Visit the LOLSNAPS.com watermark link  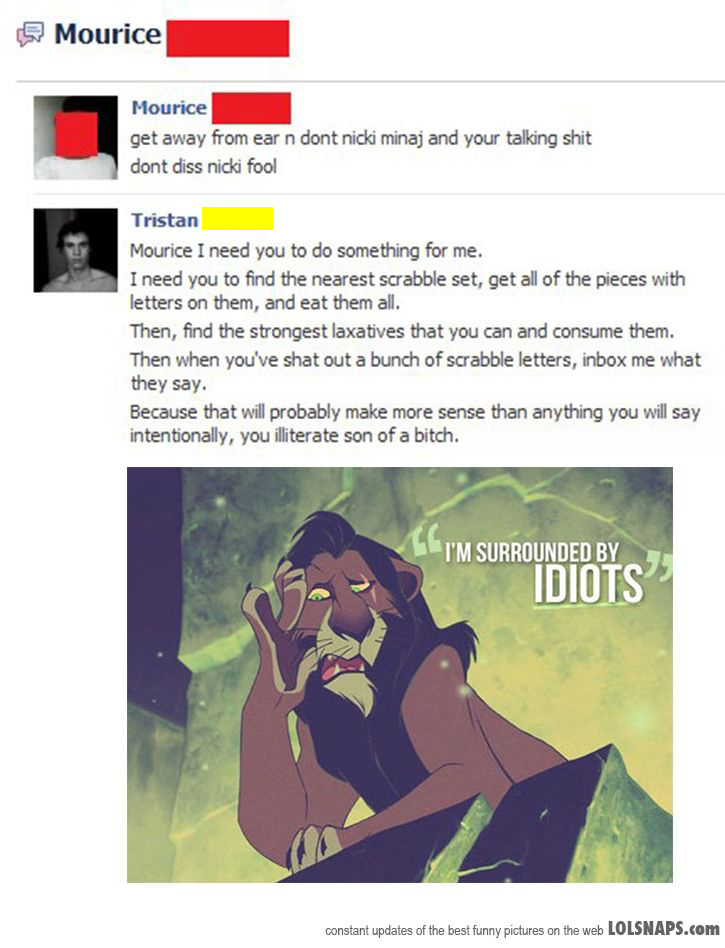pyautogui.click(x=663, y=928)
